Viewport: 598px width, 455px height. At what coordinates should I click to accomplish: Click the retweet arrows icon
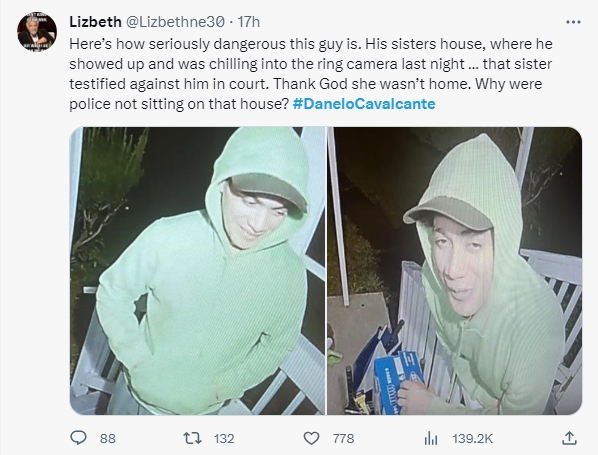click(193, 438)
